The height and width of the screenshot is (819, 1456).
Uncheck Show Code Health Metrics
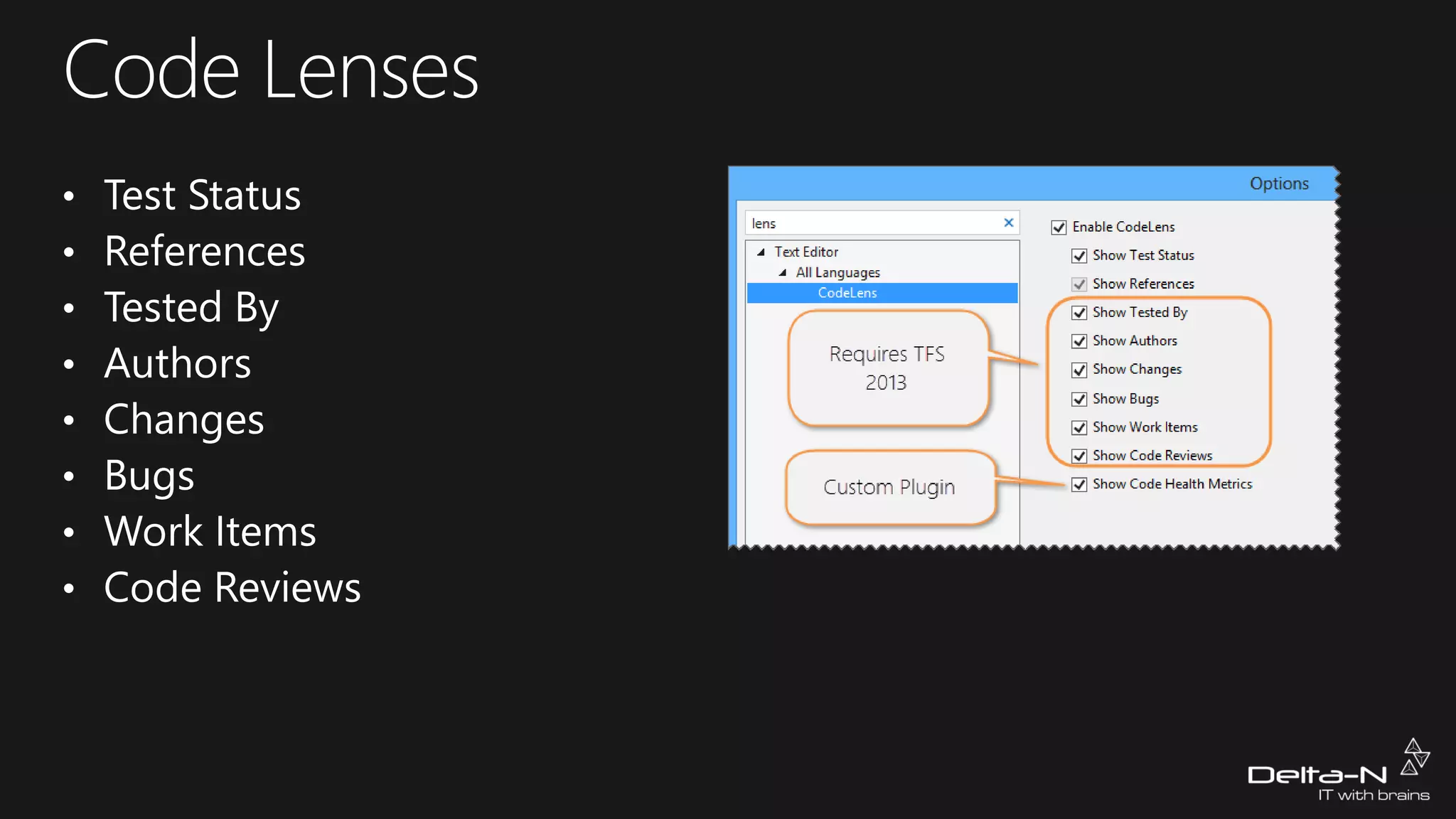1079,484
